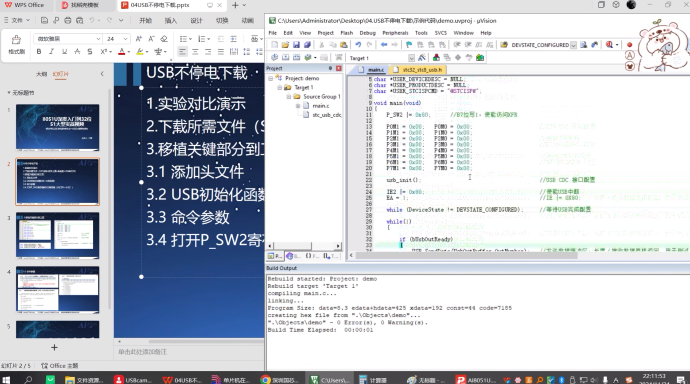Click WPS save icon in quick toolbar

click(44, 20)
